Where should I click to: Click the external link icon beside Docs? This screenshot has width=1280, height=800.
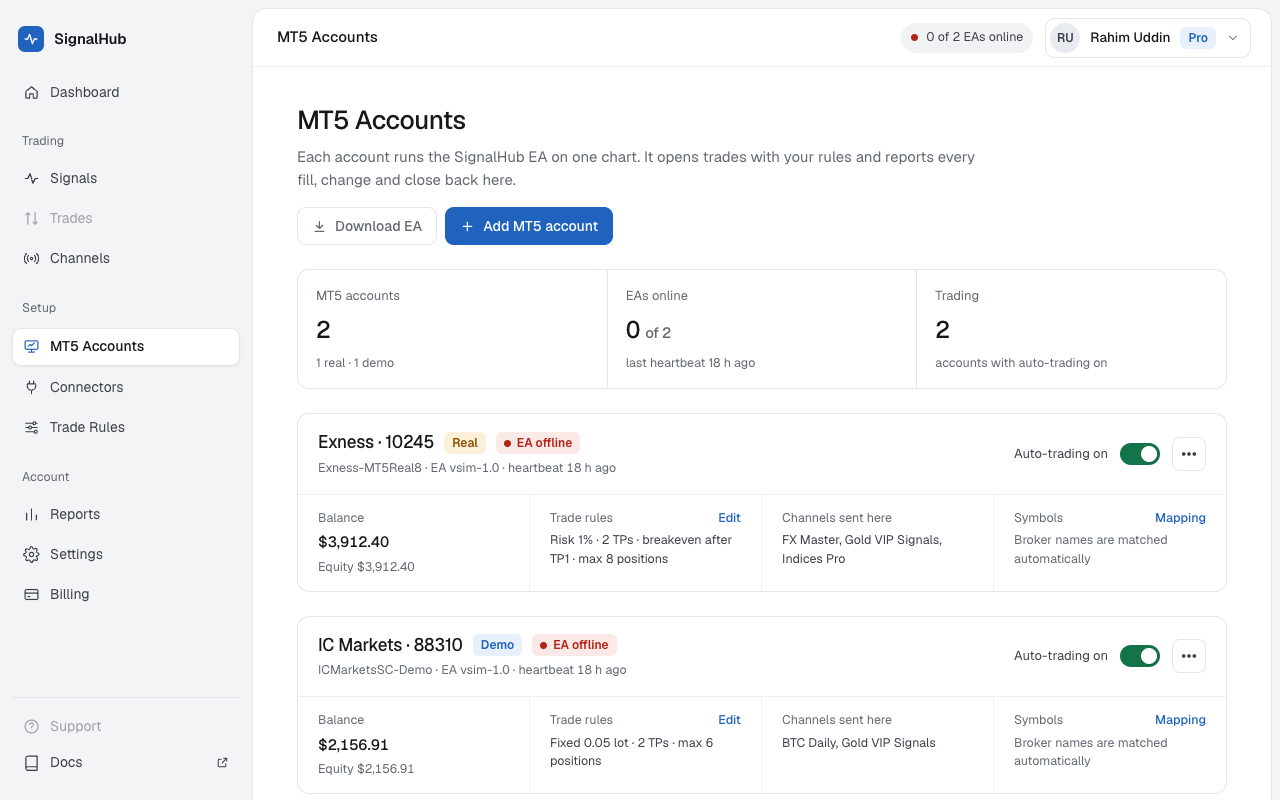point(222,762)
